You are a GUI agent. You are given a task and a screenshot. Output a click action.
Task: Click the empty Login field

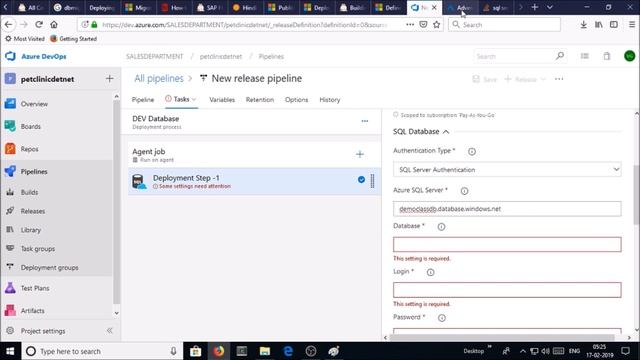(x=507, y=290)
